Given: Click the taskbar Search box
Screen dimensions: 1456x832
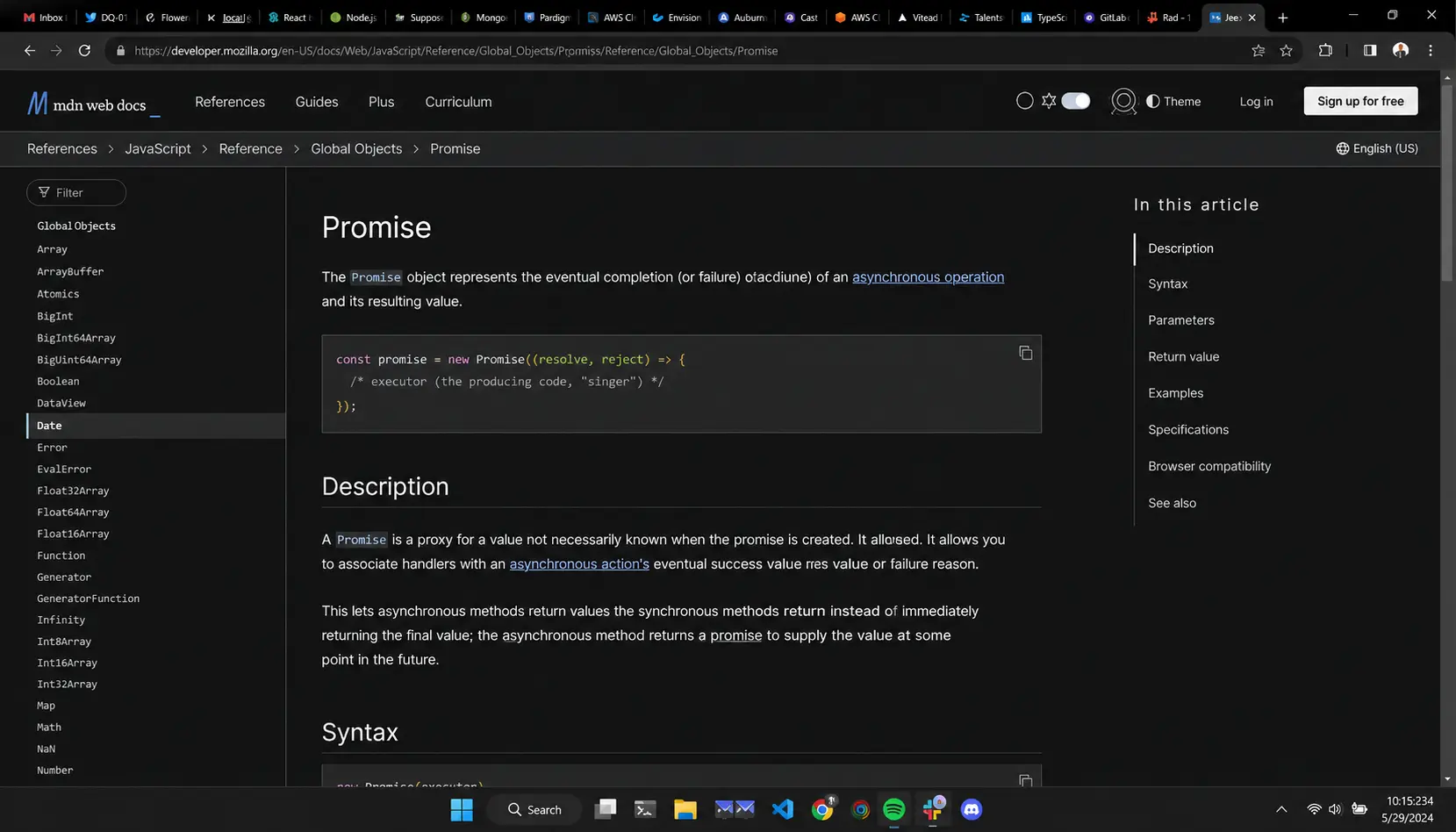Looking at the screenshot, I should 534,809.
